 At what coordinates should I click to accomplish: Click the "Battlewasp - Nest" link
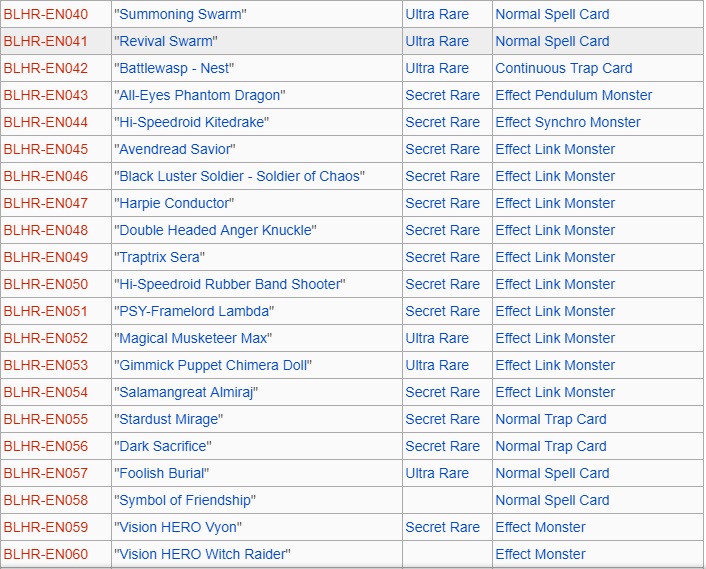[177, 69]
